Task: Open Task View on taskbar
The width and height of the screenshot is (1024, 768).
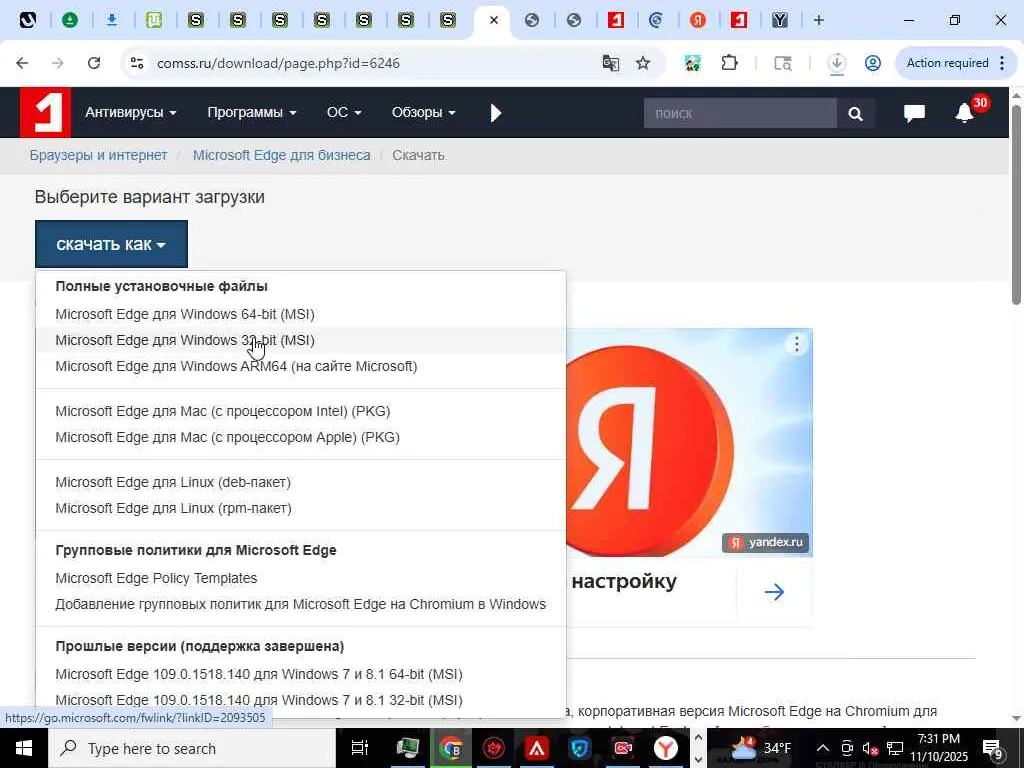Action: [360, 748]
